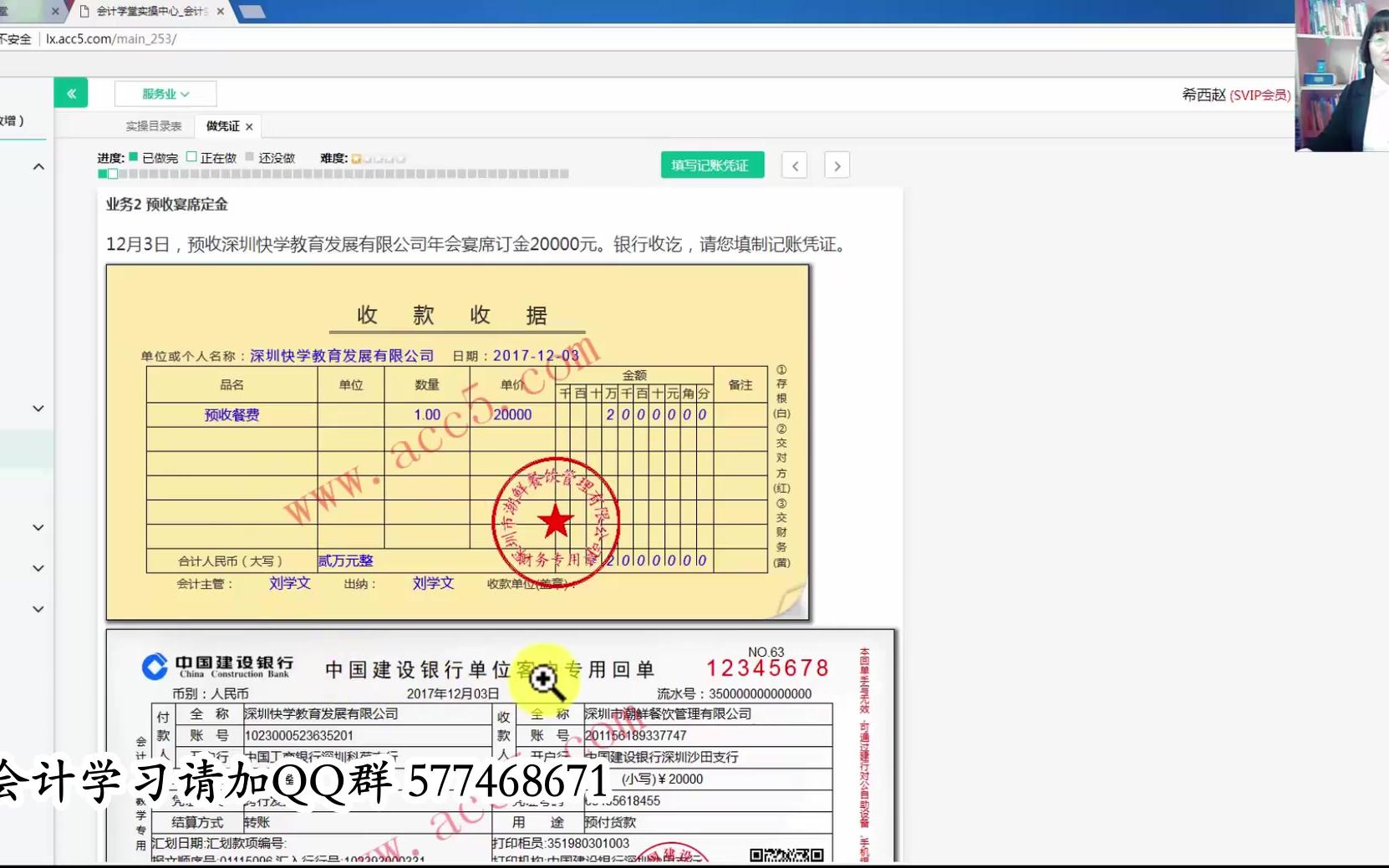Click the quantity 1.00 cell
The height and width of the screenshot is (868, 1389).
[x=427, y=414]
